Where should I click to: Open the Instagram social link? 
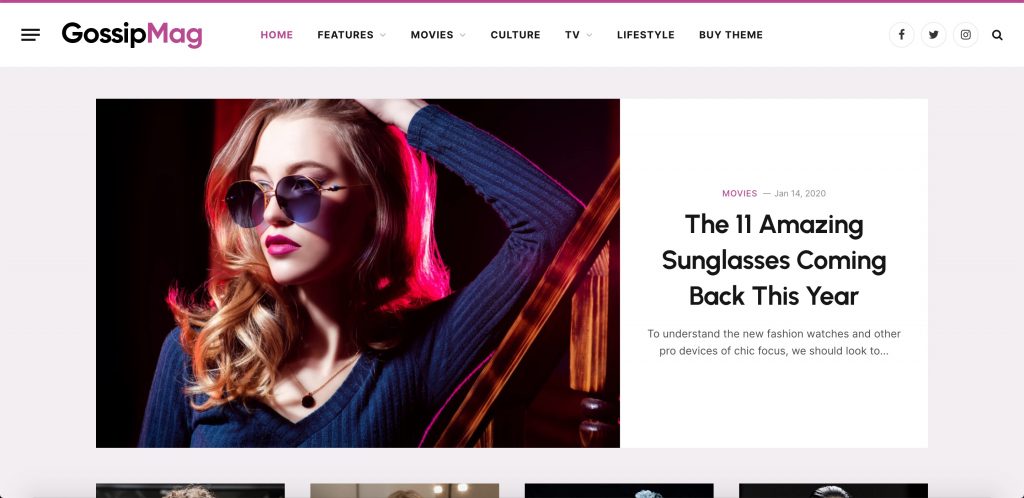[x=965, y=35]
